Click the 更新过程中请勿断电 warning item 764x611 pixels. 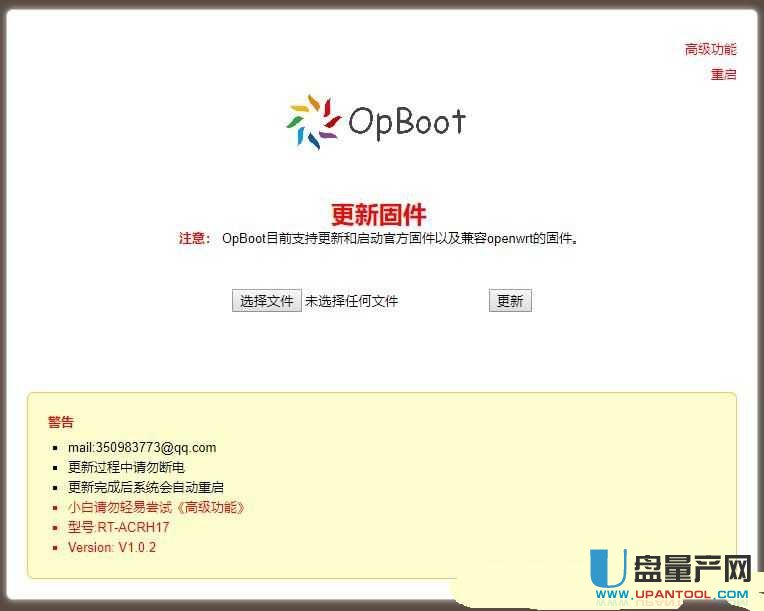pos(126,467)
